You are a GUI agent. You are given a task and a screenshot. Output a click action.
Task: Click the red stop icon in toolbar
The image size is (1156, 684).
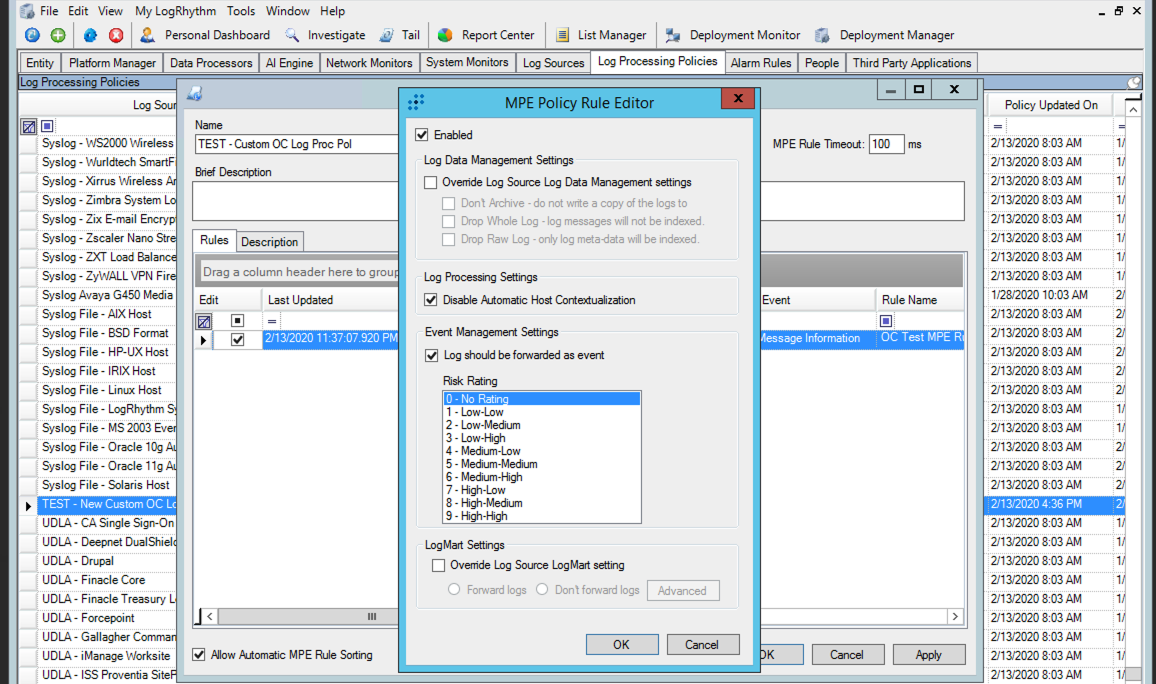(x=116, y=35)
